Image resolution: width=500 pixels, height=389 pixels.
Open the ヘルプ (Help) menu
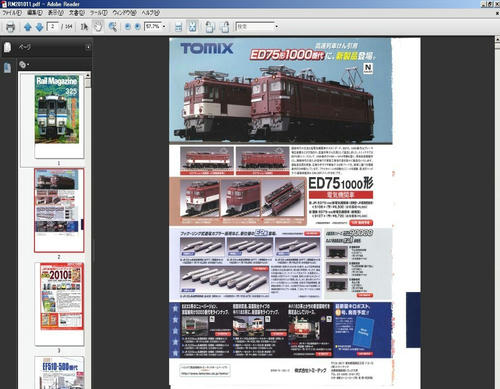(151, 13)
